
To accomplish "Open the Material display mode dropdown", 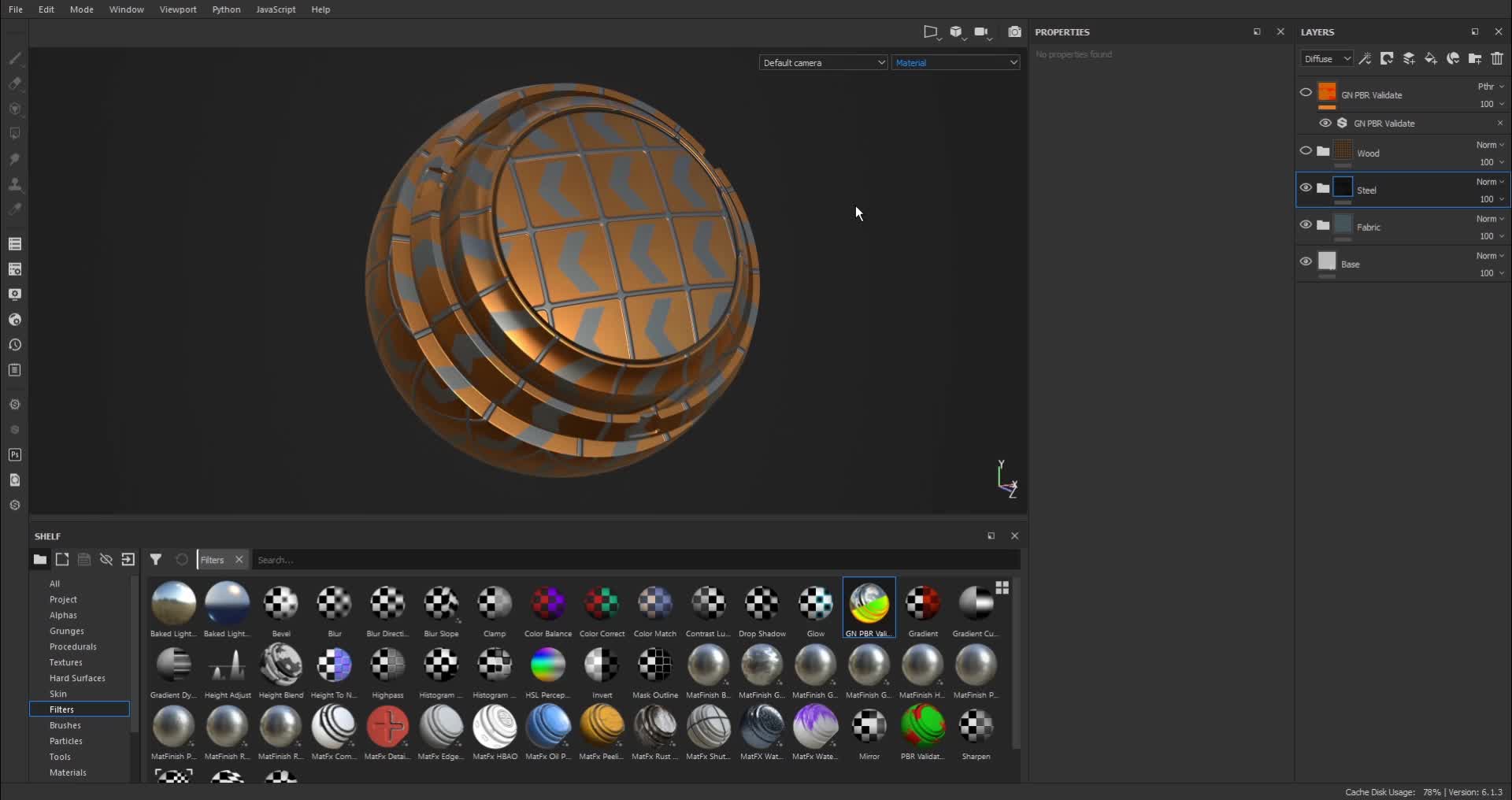I will click(x=955, y=63).
